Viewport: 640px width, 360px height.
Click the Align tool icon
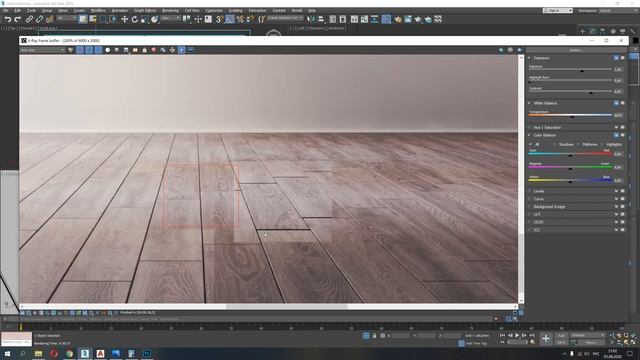[x=321, y=19]
